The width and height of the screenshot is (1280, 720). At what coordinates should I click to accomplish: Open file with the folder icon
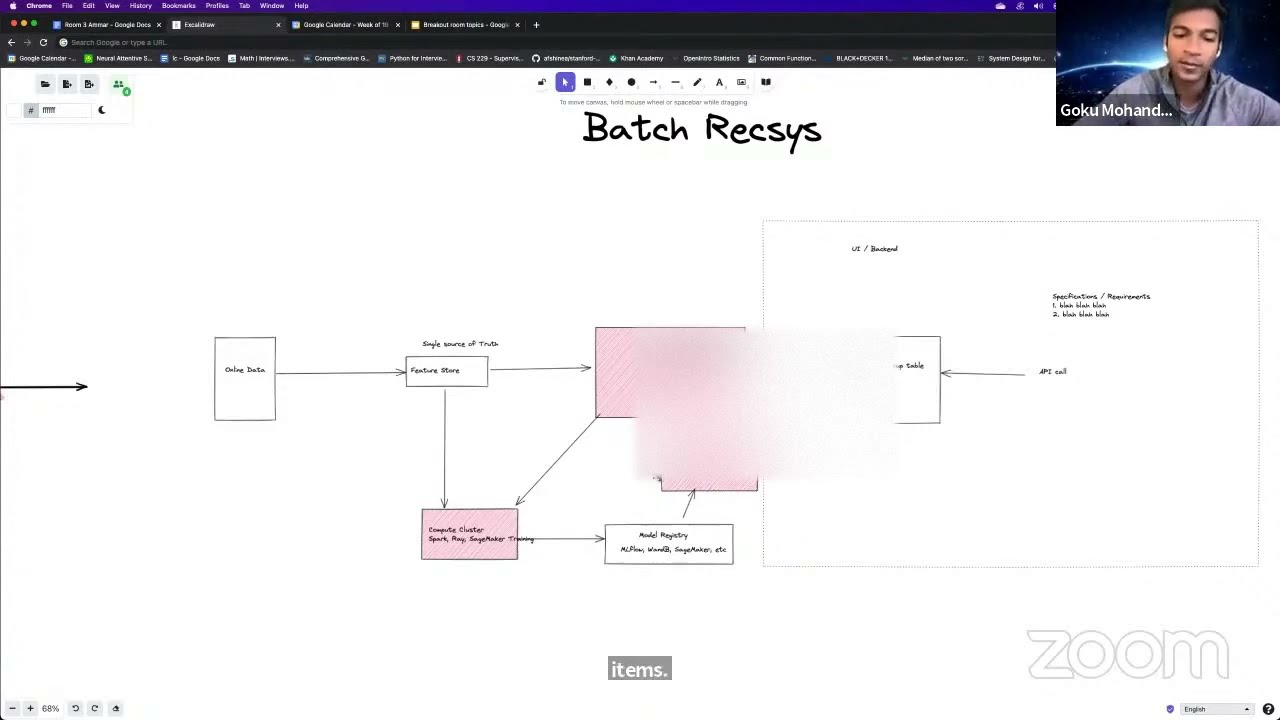(45, 84)
